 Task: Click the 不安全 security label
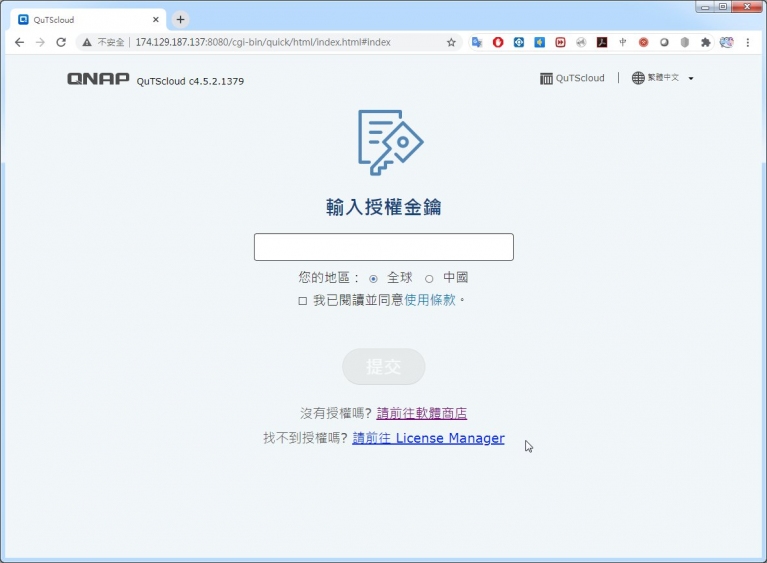(x=111, y=43)
